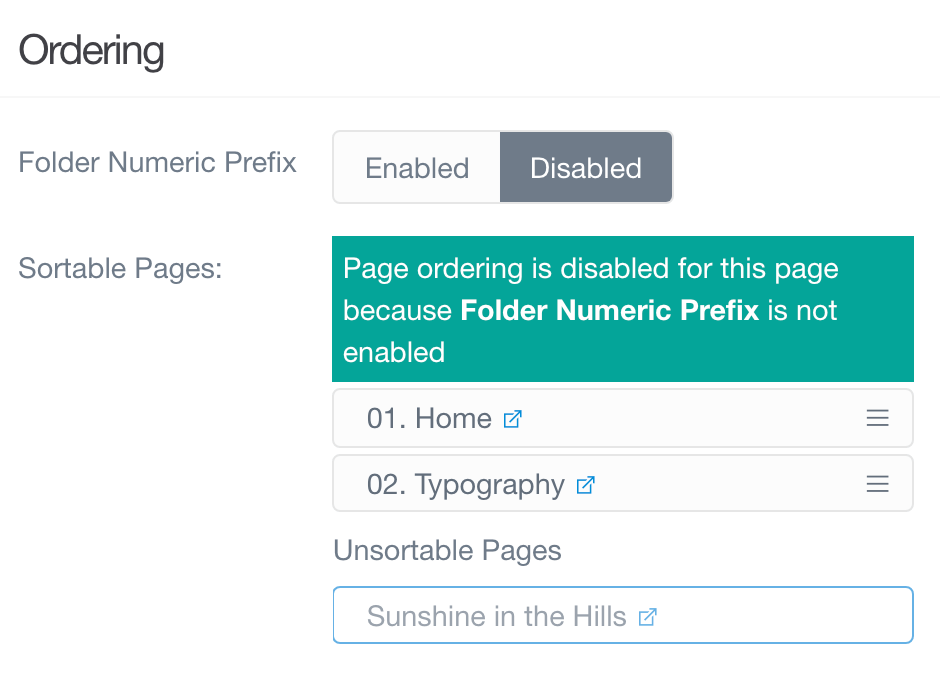Click the Ordering section heading
Viewport: 940px width, 684px height.
point(90,50)
